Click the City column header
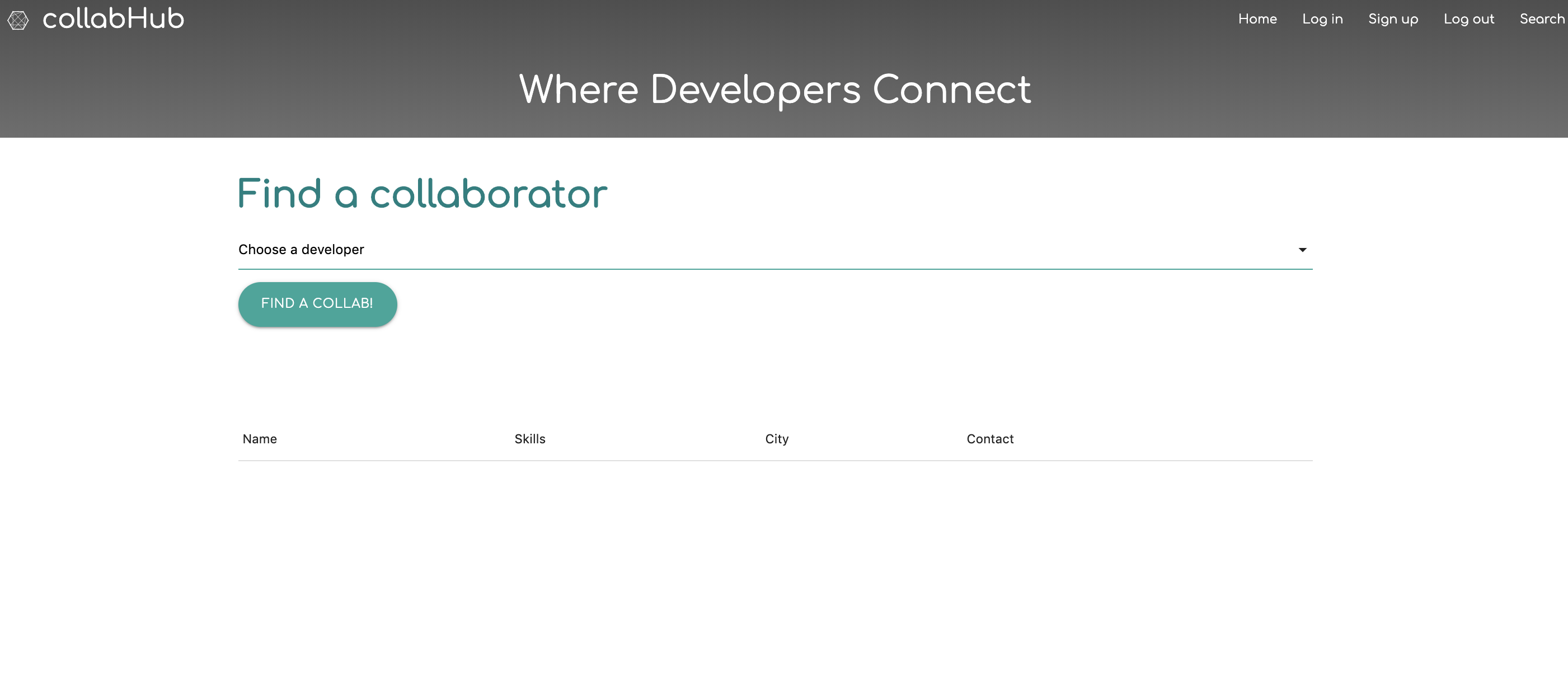Image resolution: width=1568 pixels, height=684 pixels. (776, 438)
